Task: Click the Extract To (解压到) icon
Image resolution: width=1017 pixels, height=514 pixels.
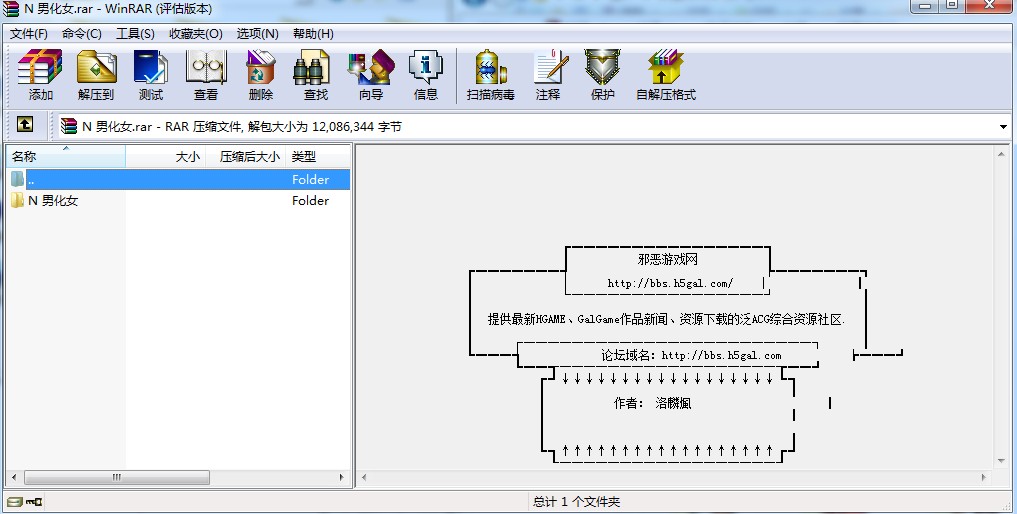Action: 96,75
